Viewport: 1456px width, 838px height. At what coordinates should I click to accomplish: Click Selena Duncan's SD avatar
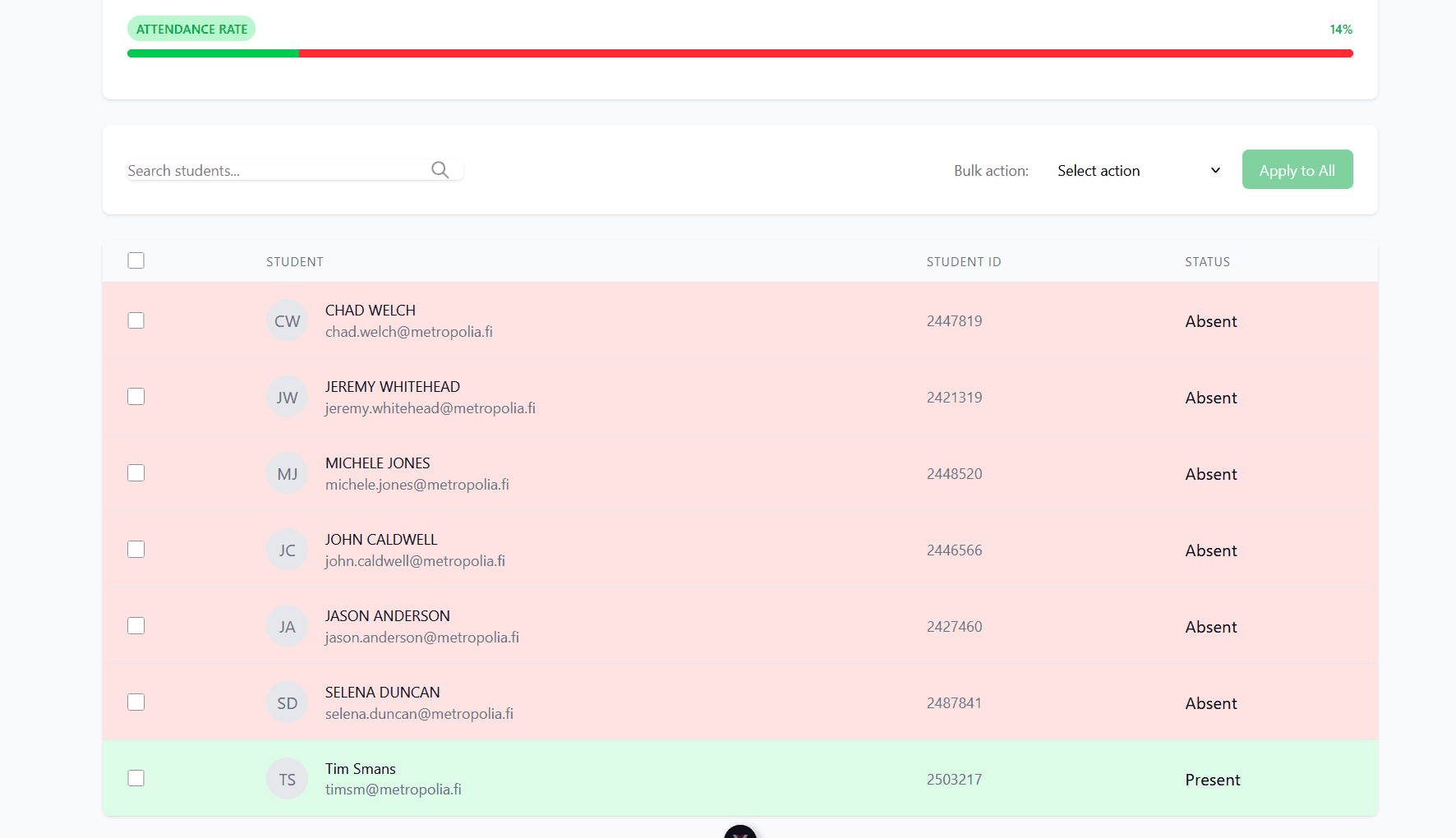[287, 703]
